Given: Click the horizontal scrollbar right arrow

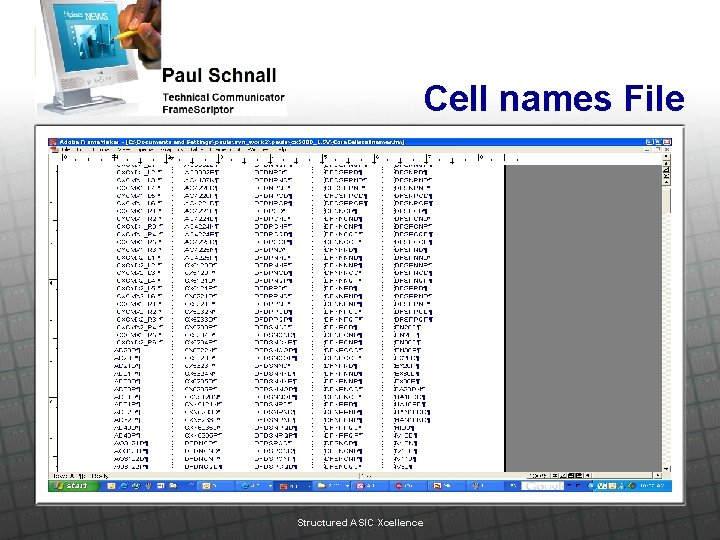Looking at the screenshot, I should click(x=658, y=476).
